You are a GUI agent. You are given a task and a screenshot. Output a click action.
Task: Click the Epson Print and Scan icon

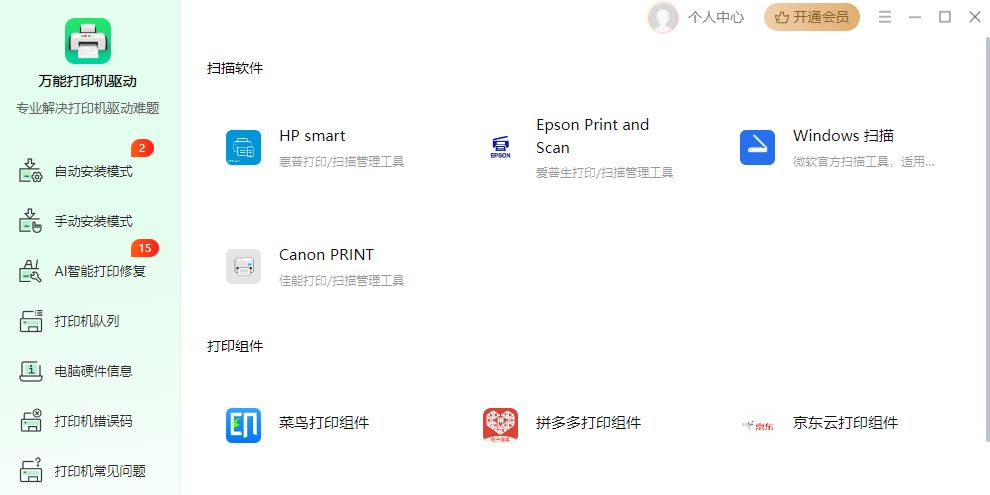click(x=500, y=148)
